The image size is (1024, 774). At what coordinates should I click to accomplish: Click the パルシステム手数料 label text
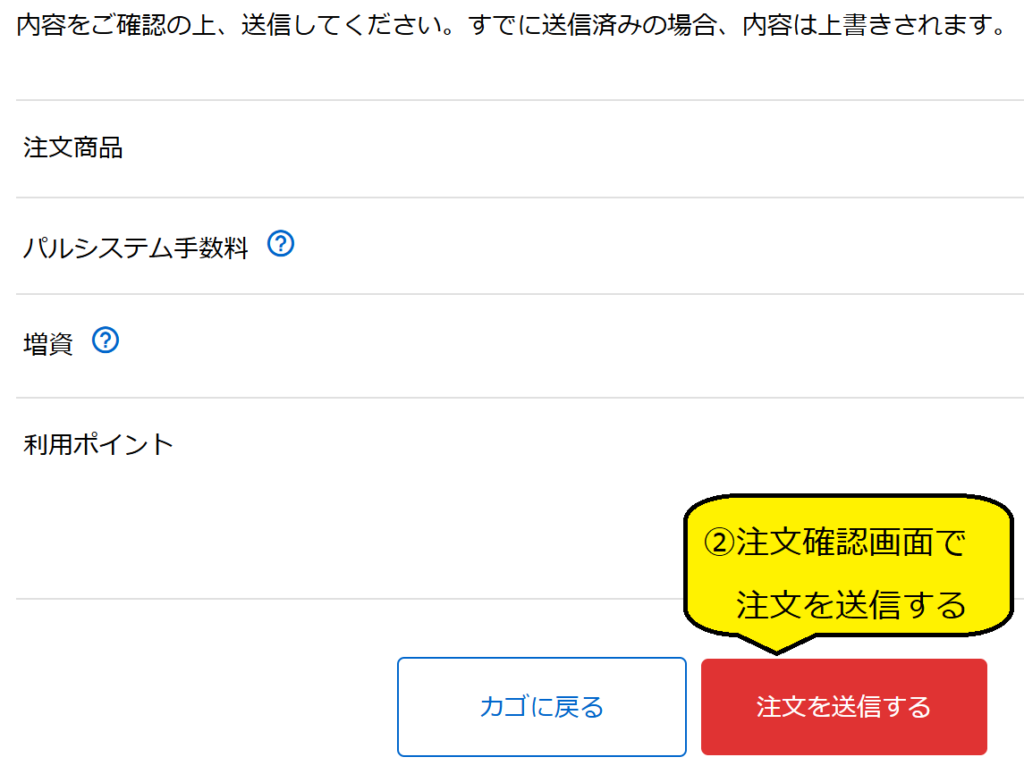[135, 247]
